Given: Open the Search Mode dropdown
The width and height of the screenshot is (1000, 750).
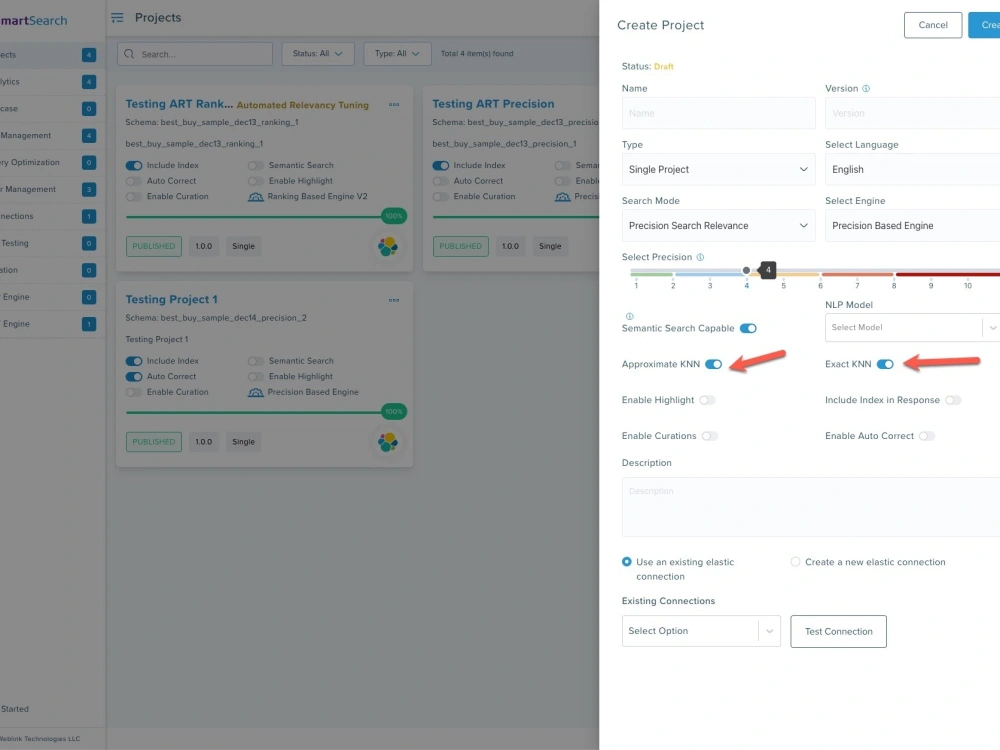Looking at the screenshot, I should coord(718,226).
